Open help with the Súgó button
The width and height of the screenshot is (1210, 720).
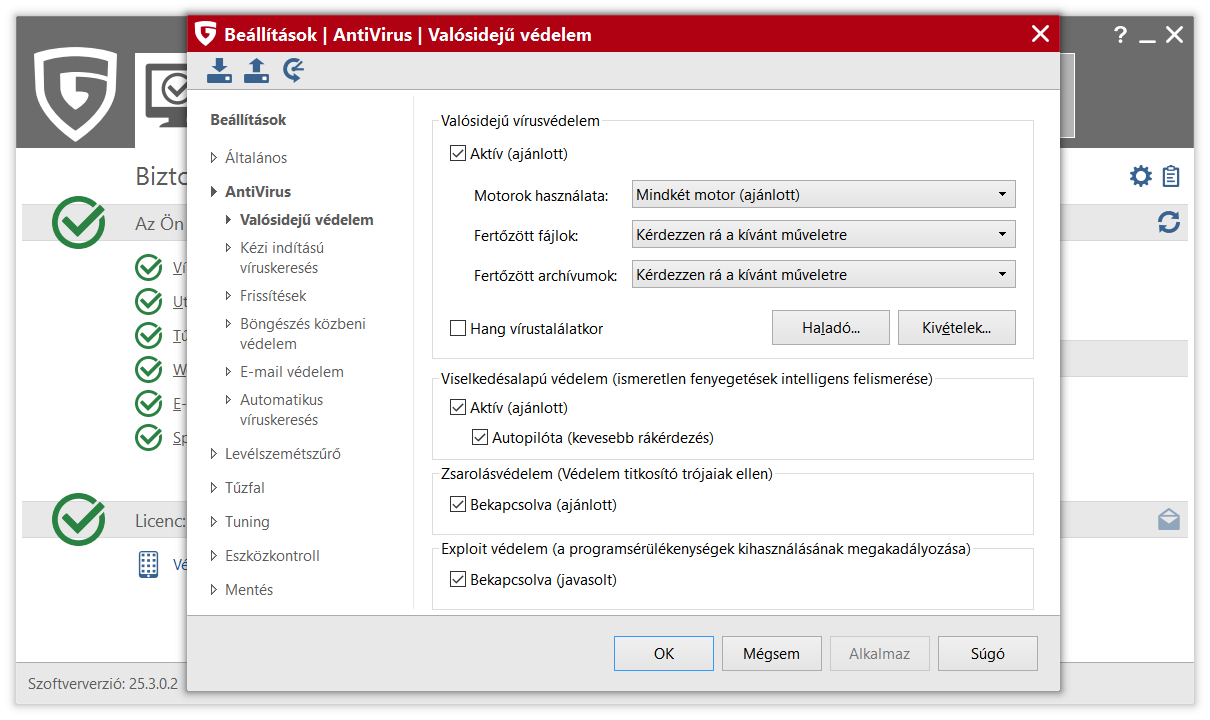pos(988,654)
